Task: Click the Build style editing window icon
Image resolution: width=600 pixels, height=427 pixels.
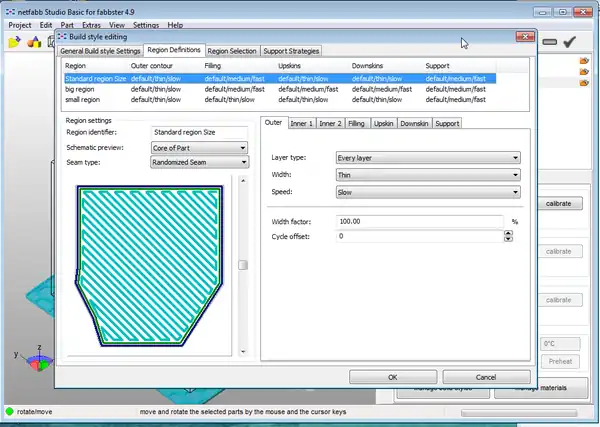Action: coord(62,35)
